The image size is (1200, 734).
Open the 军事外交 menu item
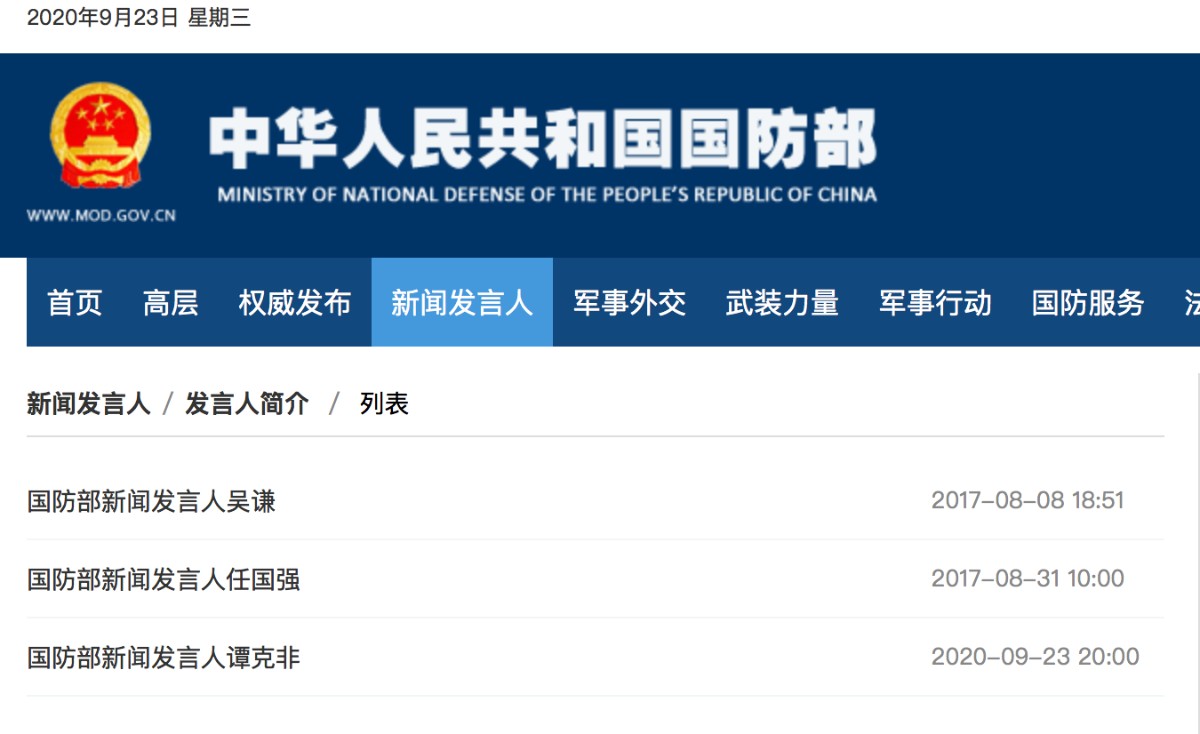630,303
